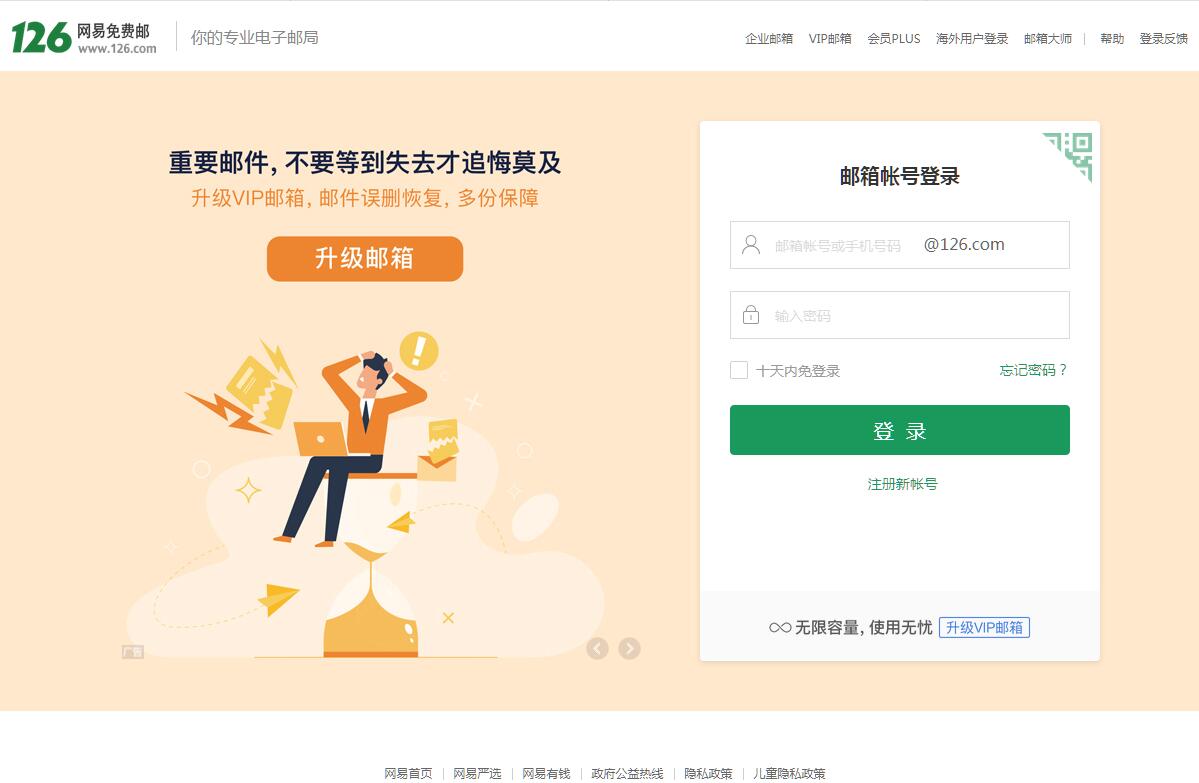
Task: Enable 十天内免登录 checkbox
Action: click(x=739, y=370)
